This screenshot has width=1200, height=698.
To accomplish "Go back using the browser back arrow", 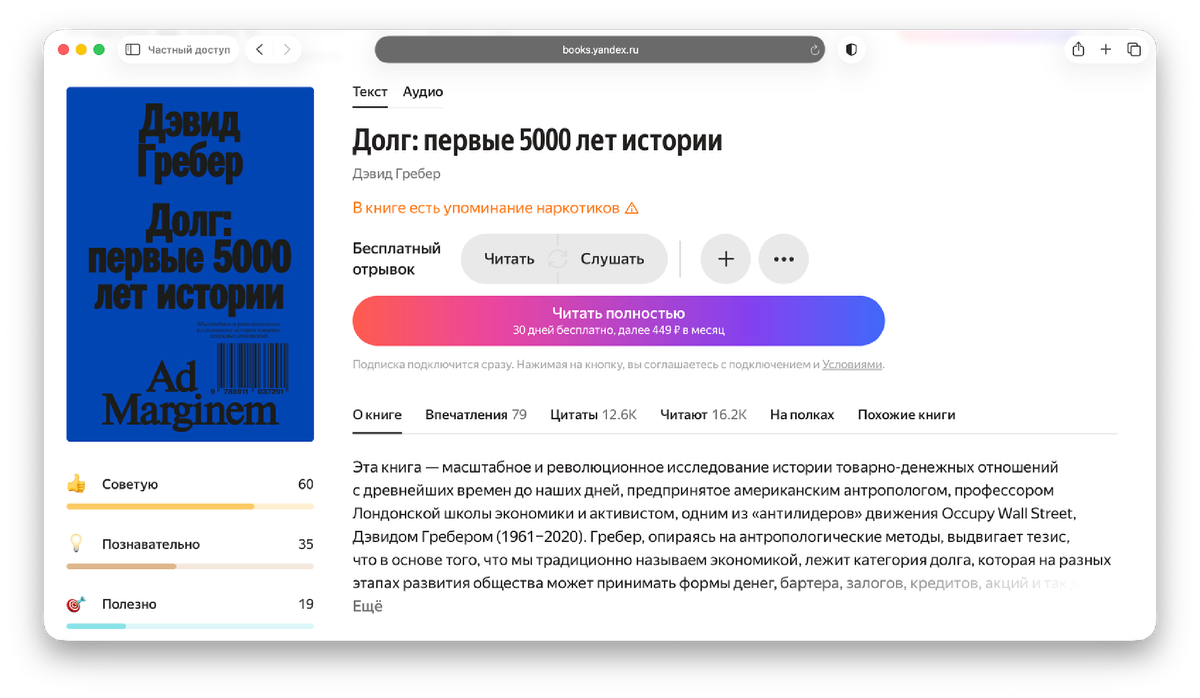I will point(260,49).
